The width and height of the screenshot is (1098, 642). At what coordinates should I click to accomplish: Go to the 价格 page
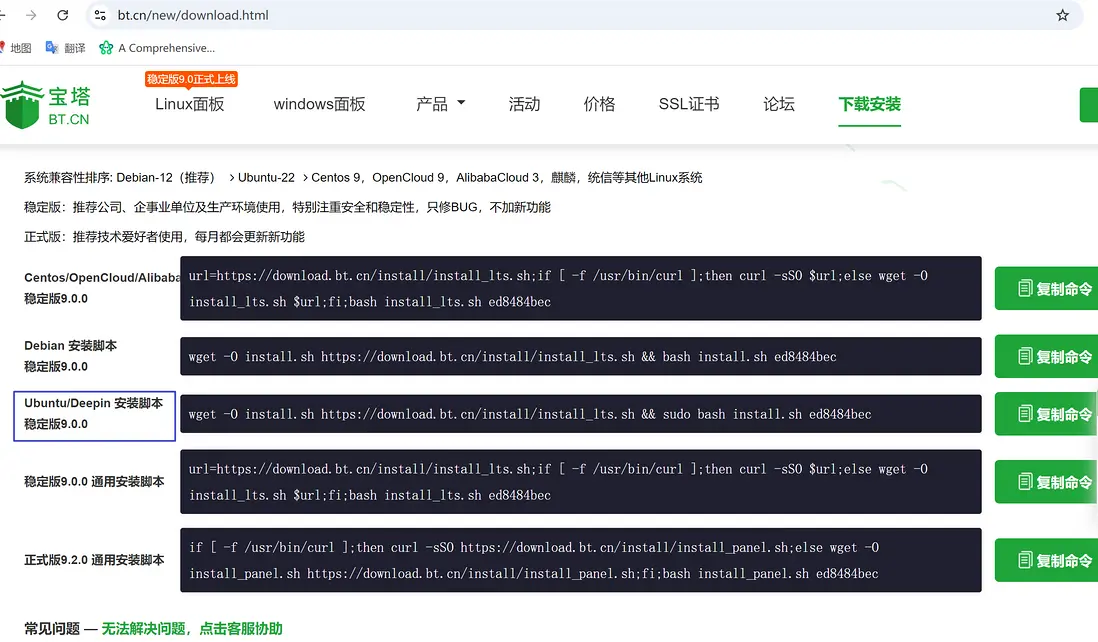[599, 104]
